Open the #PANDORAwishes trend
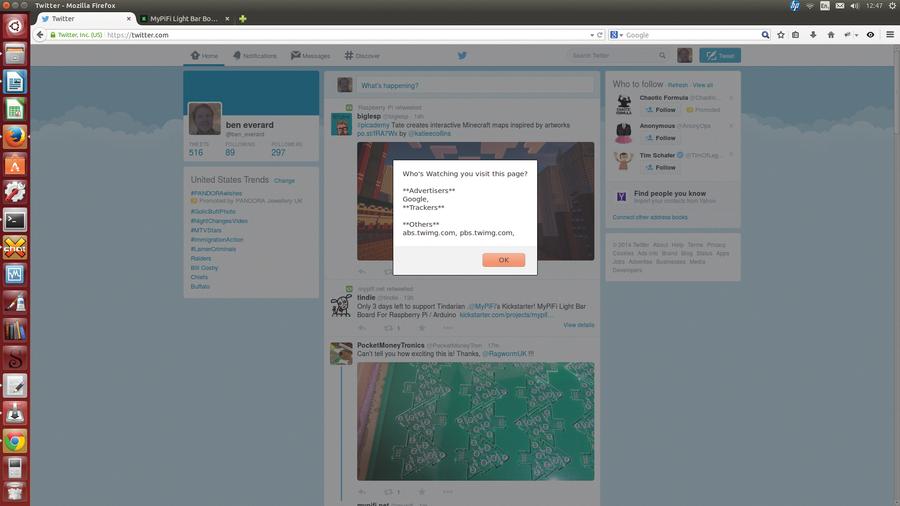This screenshot has width=900, height=506. [216, 193]
